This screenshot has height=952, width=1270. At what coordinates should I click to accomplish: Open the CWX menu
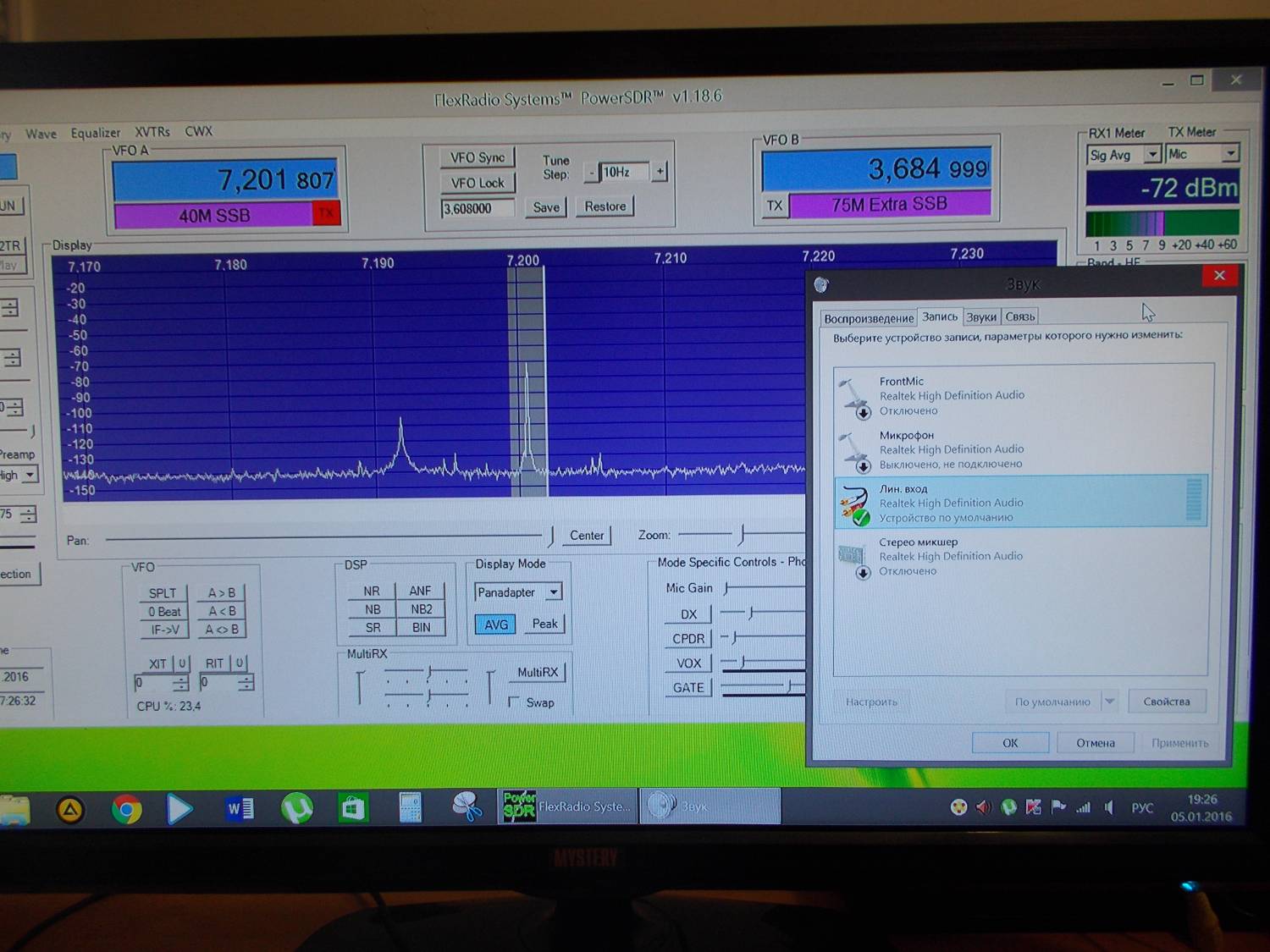199,131
